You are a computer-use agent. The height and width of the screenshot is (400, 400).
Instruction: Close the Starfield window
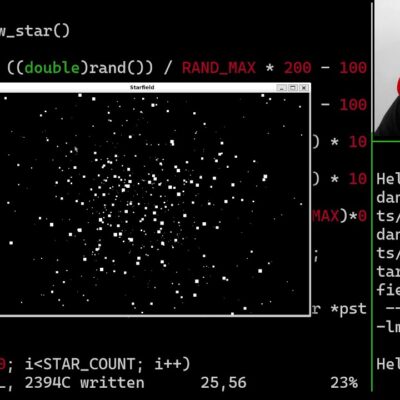point(304,88)
